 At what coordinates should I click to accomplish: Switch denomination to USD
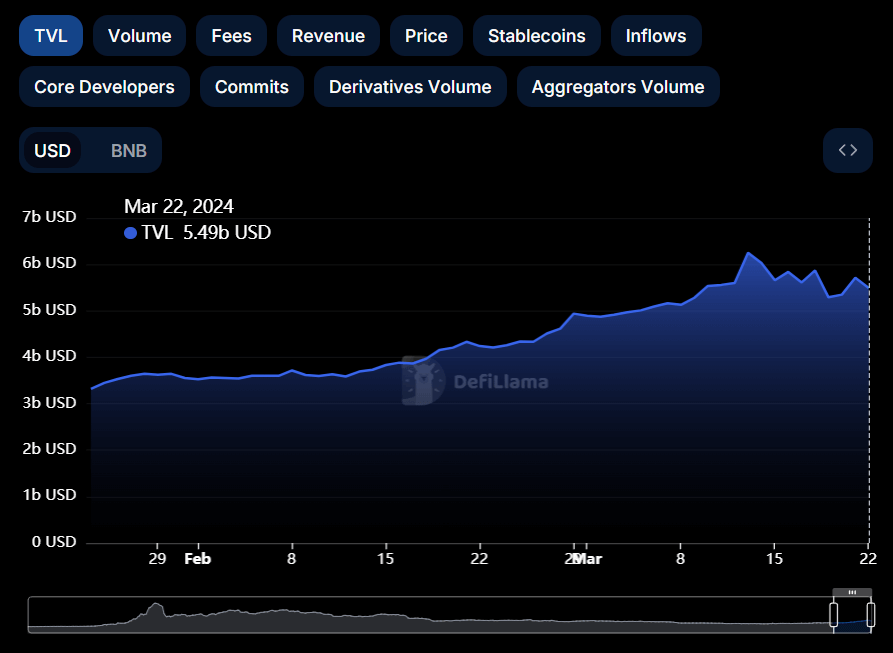pyautogui.click(x=53, y=151)
